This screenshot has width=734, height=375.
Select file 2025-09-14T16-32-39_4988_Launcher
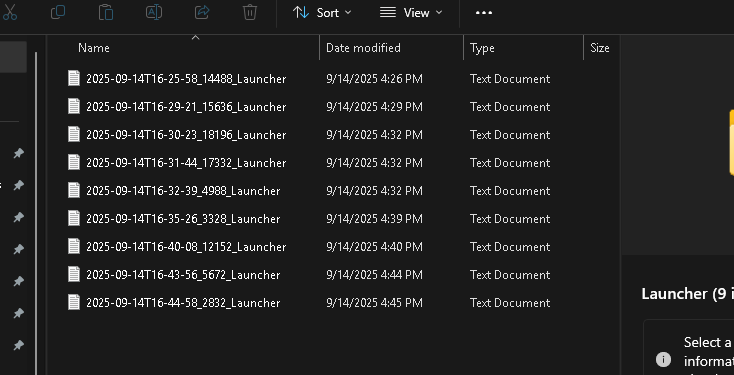tap(183, 191)
